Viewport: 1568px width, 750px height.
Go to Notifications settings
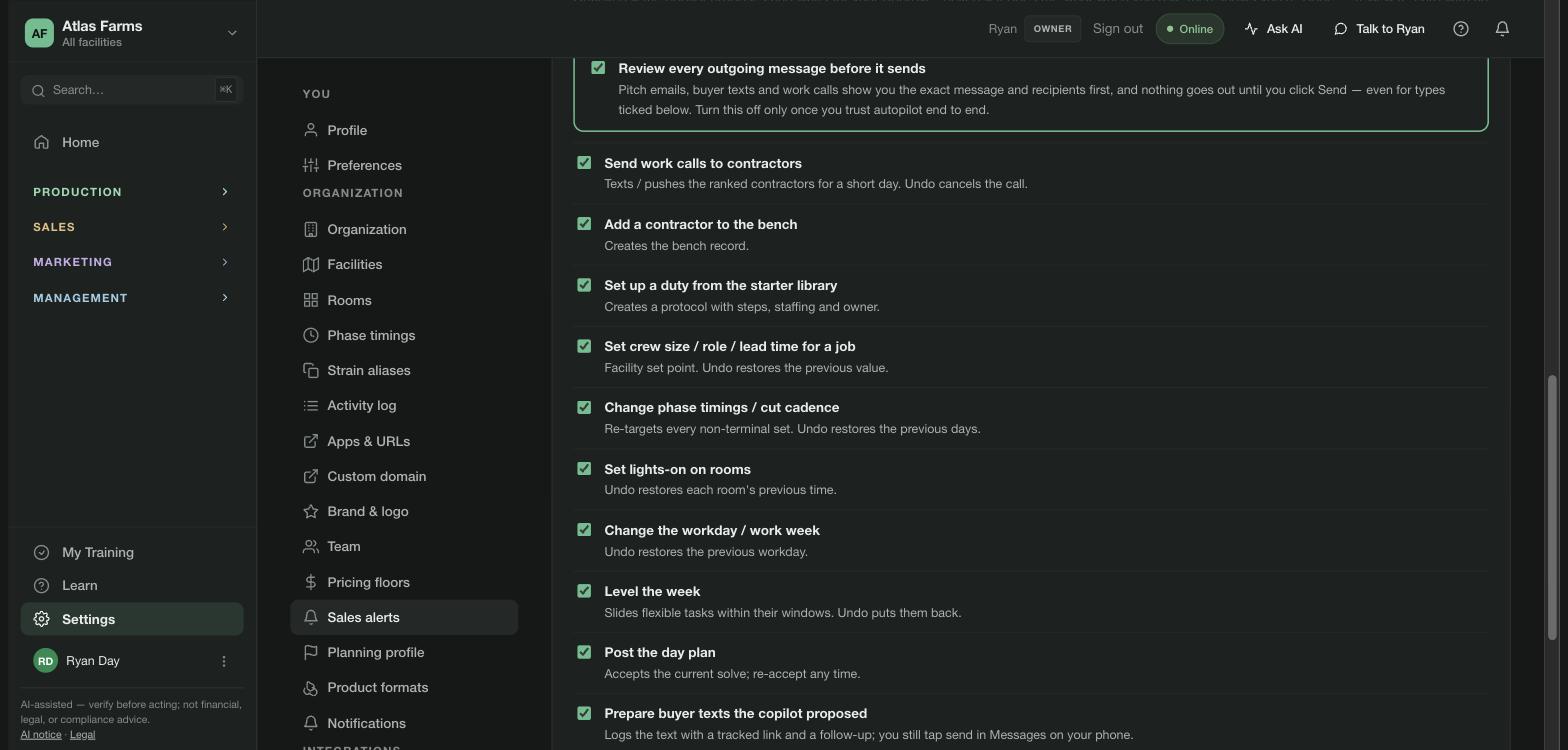click(404, 723)
